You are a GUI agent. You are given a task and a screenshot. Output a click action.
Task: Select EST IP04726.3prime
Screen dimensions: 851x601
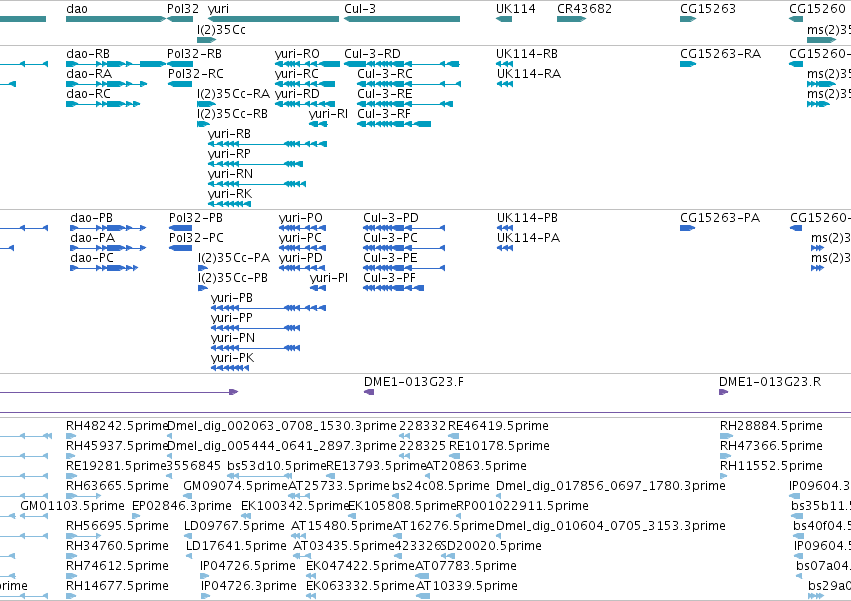pos(249,586)
